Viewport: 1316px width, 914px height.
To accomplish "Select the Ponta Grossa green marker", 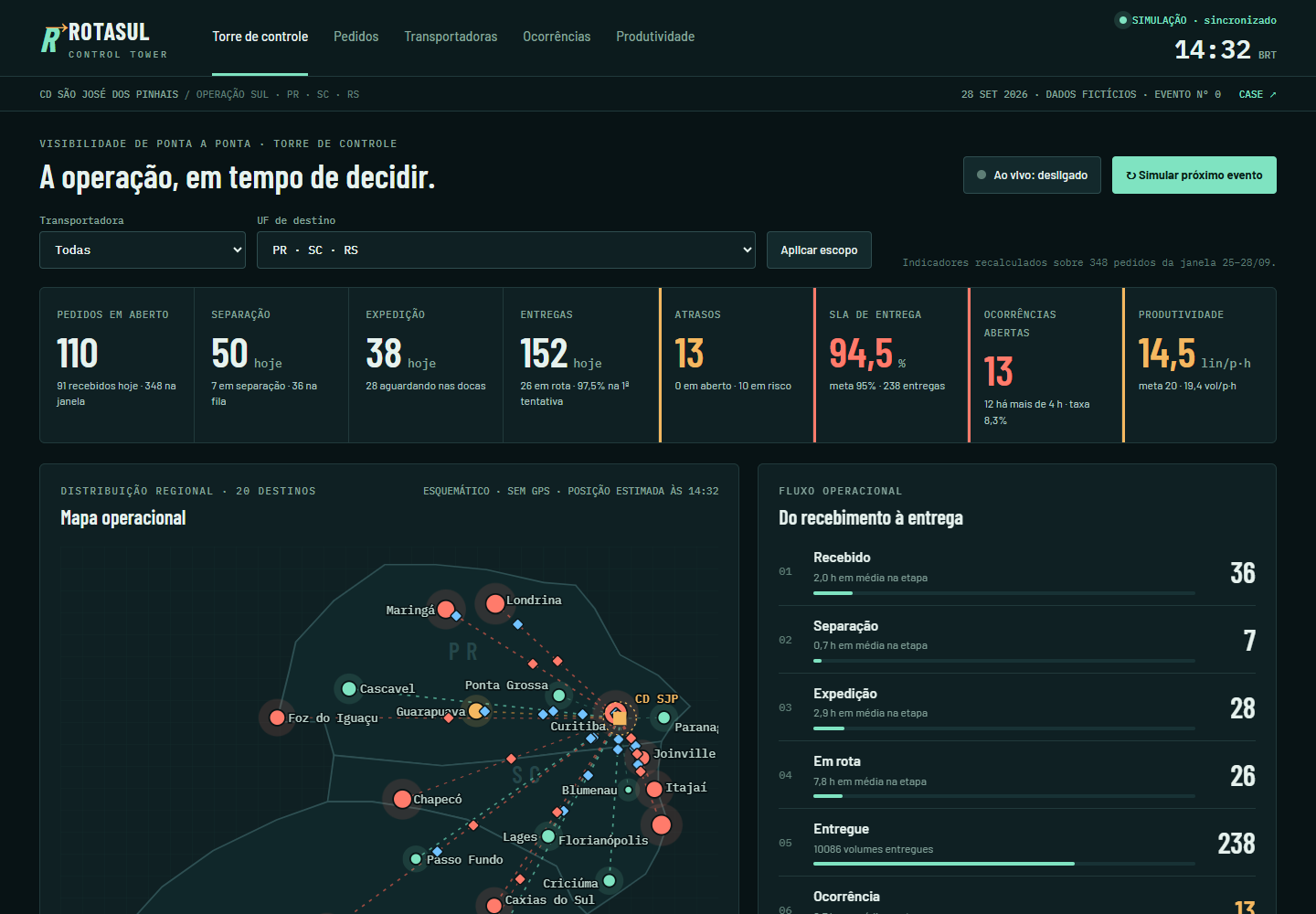I will (x=559, y=696).
